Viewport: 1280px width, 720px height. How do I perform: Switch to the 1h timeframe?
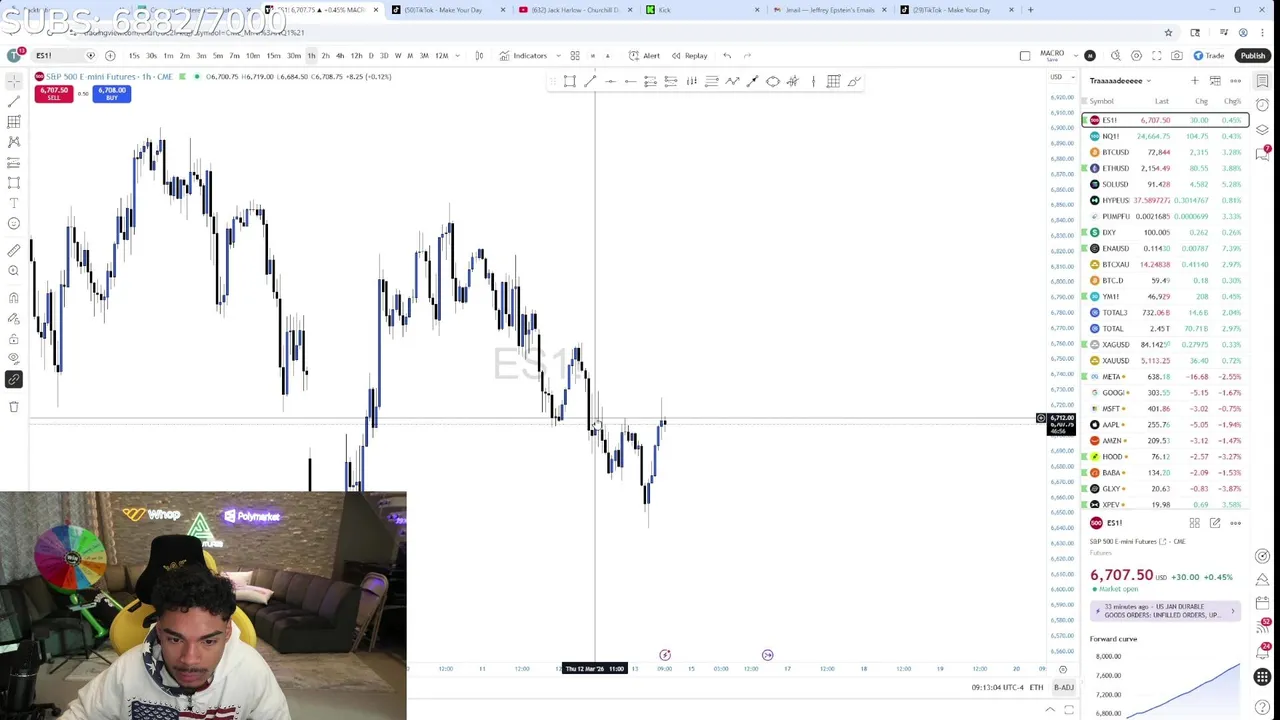[311, 56]
